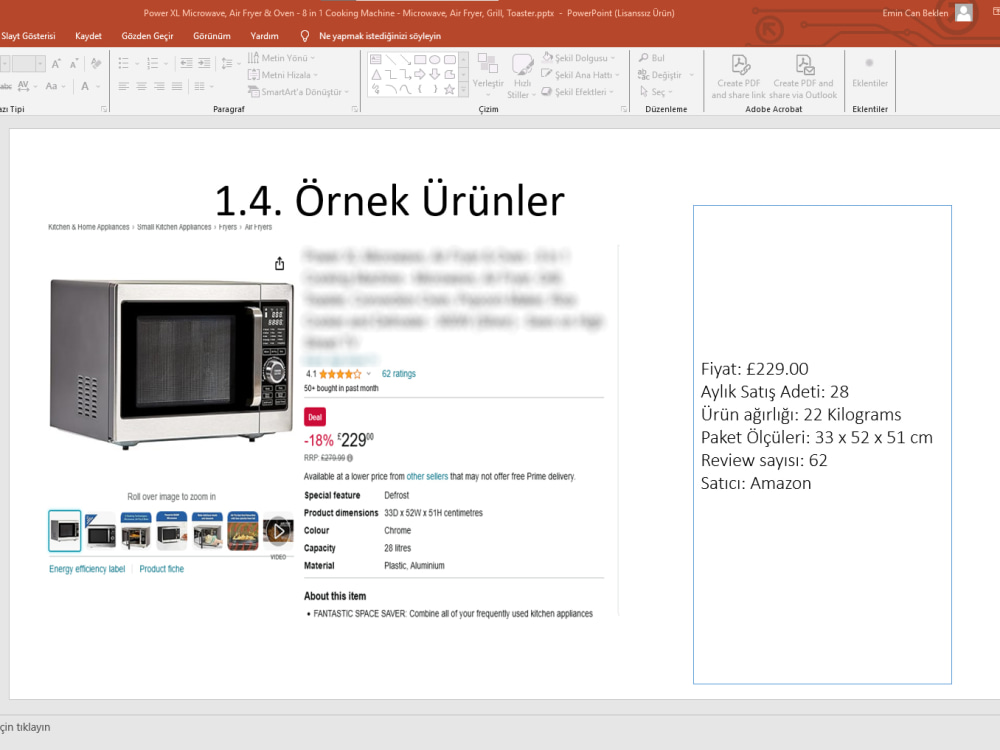
Task: Increase list indent level
Action: click(204, 63)
